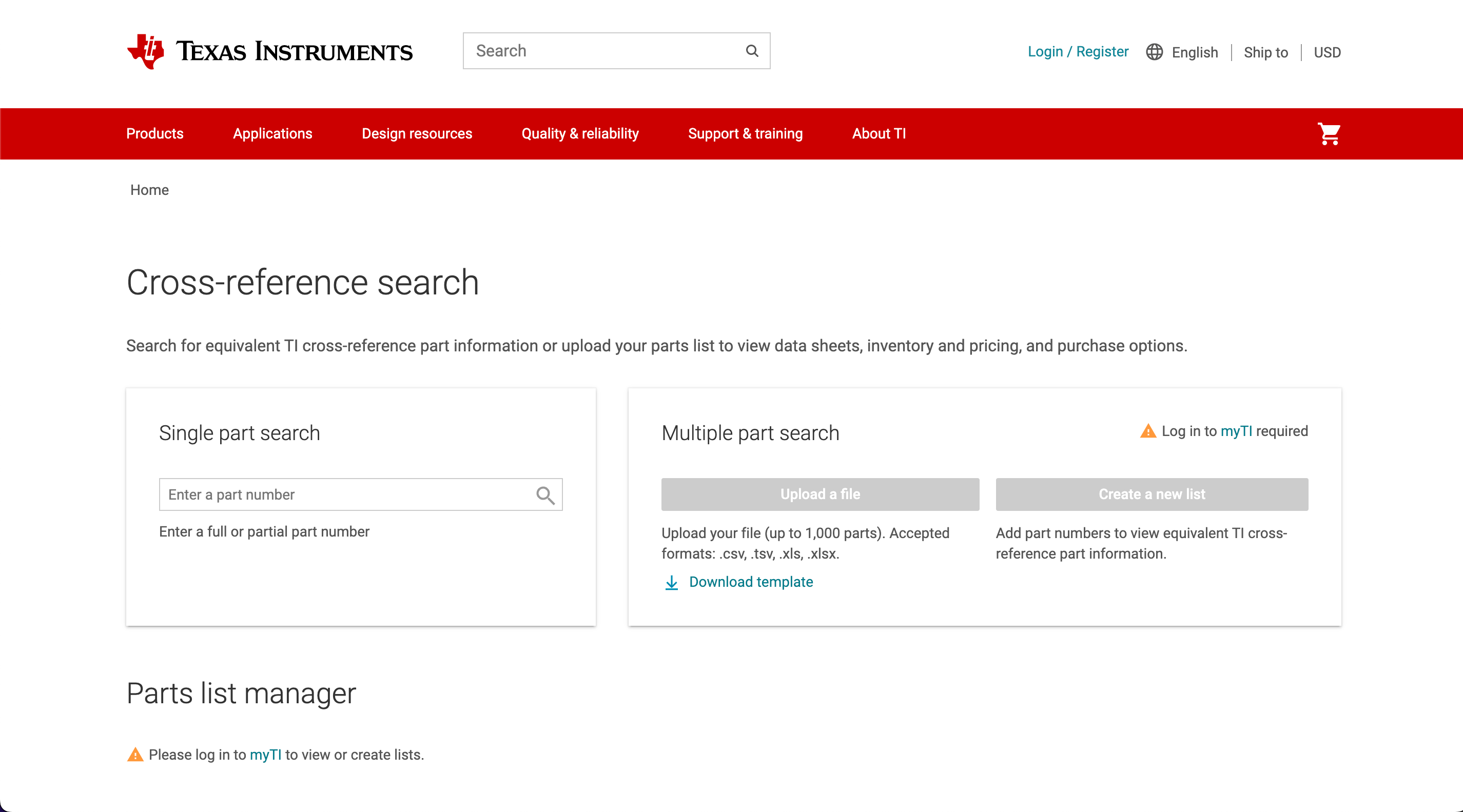Click the orange warning icon near Log in to myTI required
Screen dimensions: 1463x812
tap(1148, 431)
